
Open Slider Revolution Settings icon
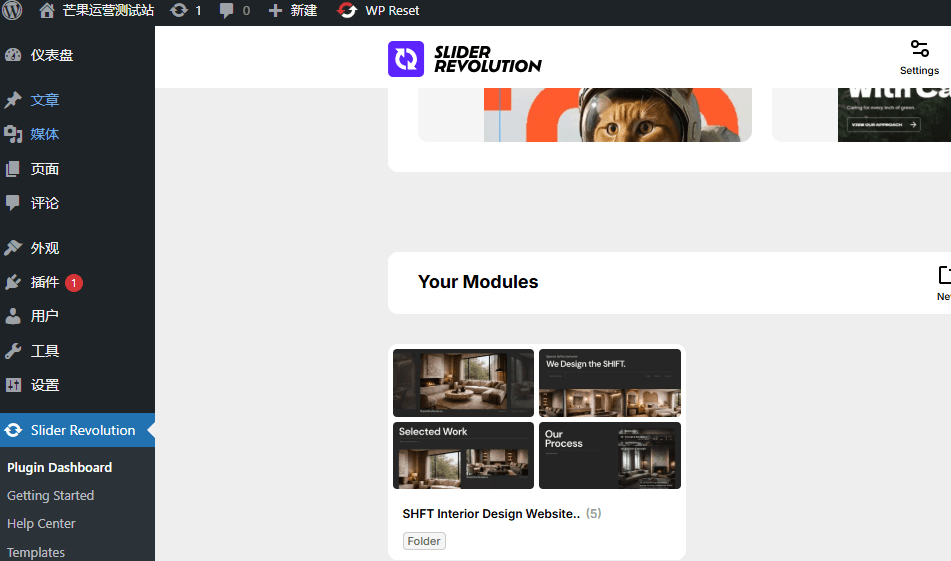coord(919,56)
